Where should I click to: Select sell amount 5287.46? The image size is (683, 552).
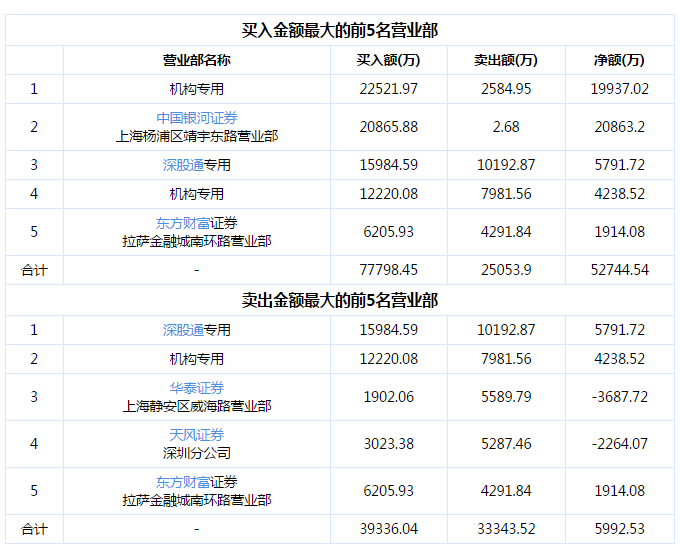pos(506,444)
